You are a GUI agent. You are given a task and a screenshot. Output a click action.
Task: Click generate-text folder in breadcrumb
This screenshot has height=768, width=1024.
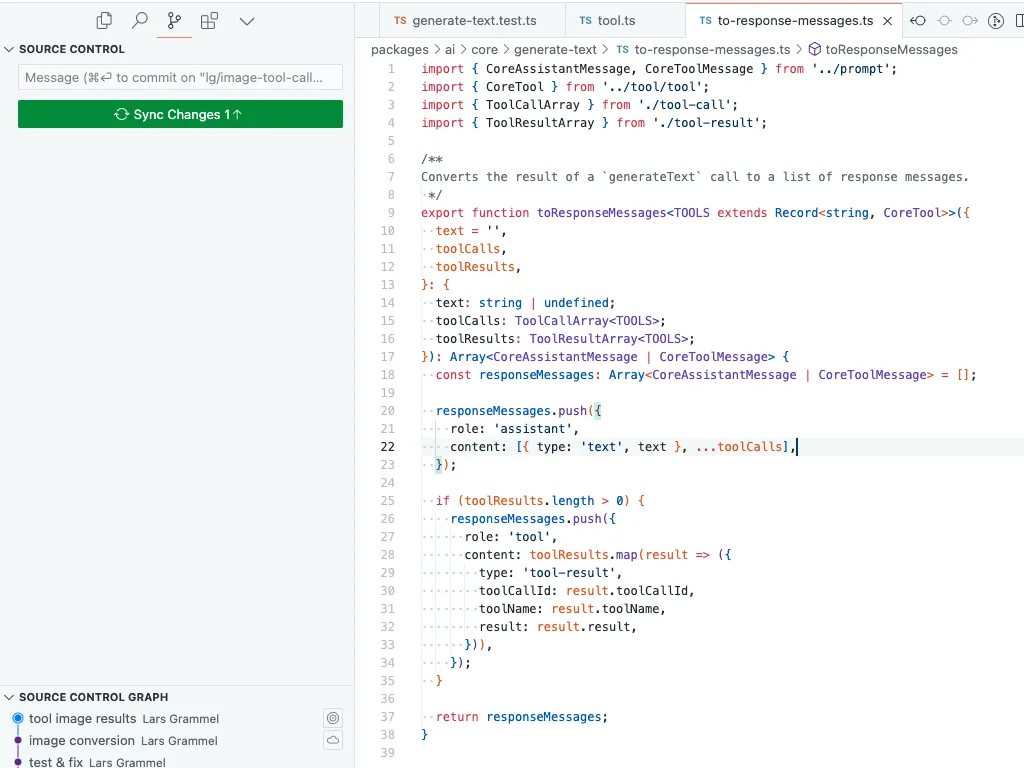[555, 50]
